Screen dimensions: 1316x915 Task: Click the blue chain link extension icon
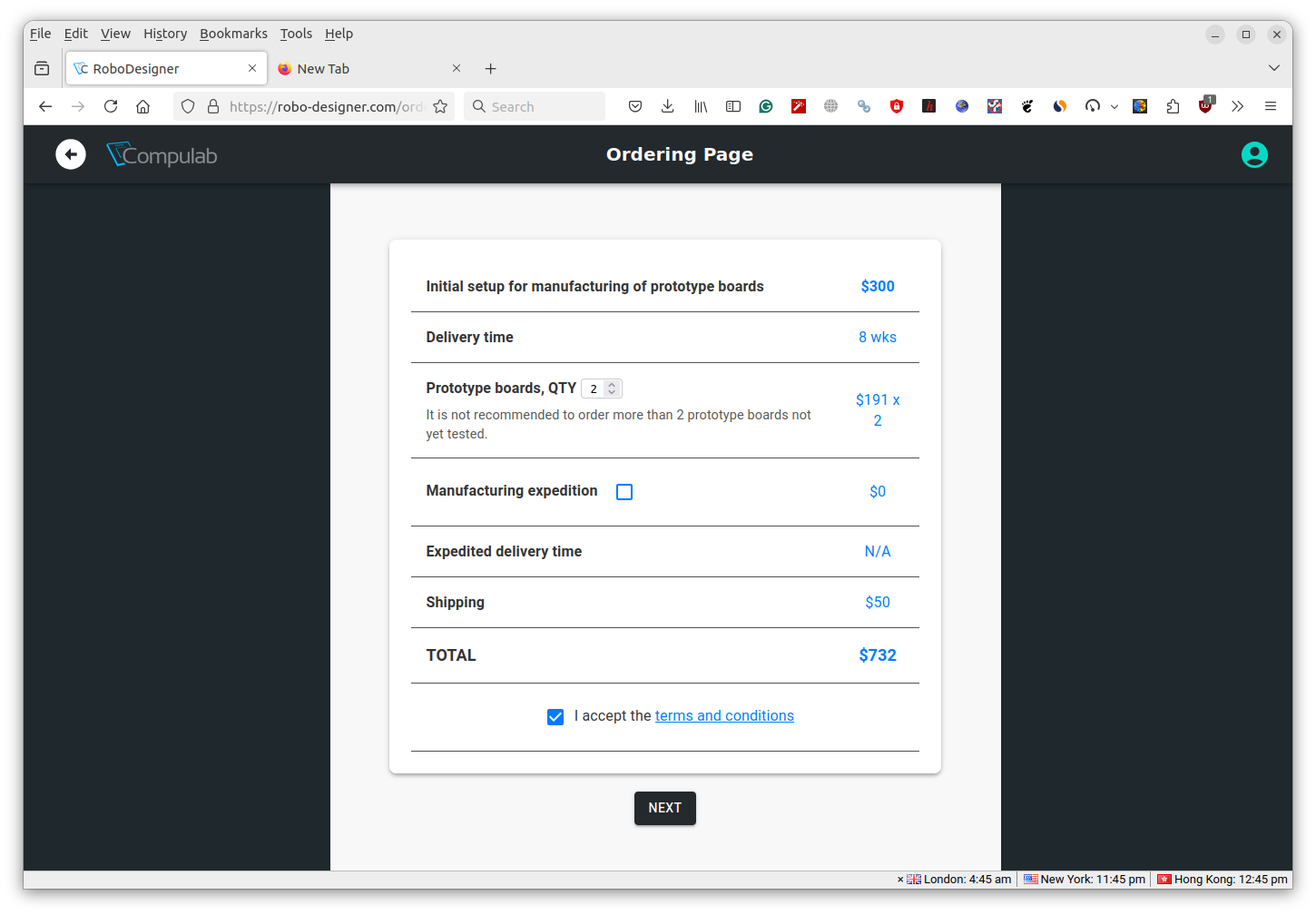coord(864,106)
